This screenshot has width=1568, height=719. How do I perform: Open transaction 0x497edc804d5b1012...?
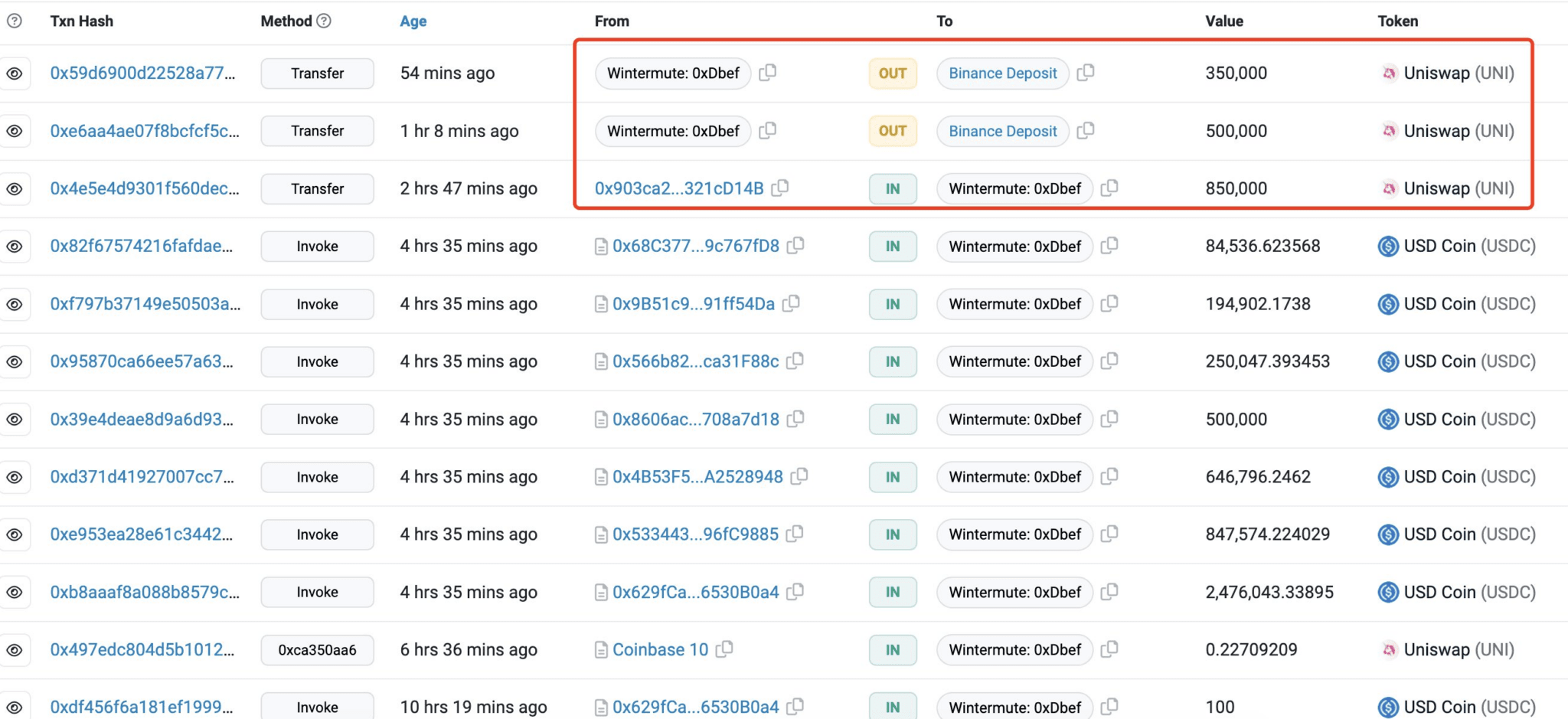point(142,649)
